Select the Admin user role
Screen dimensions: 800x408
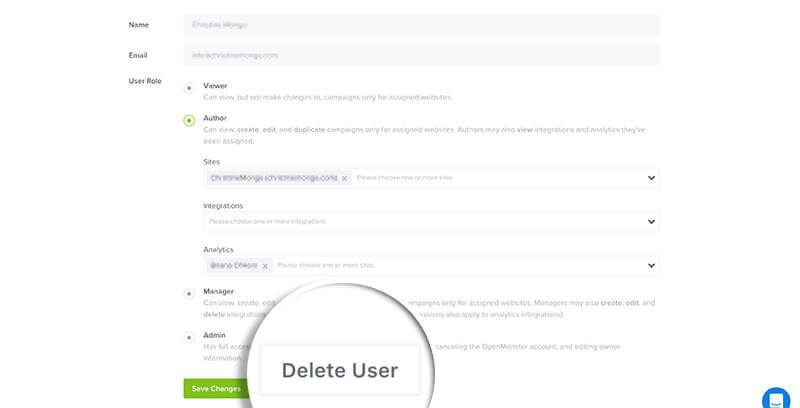189,338
